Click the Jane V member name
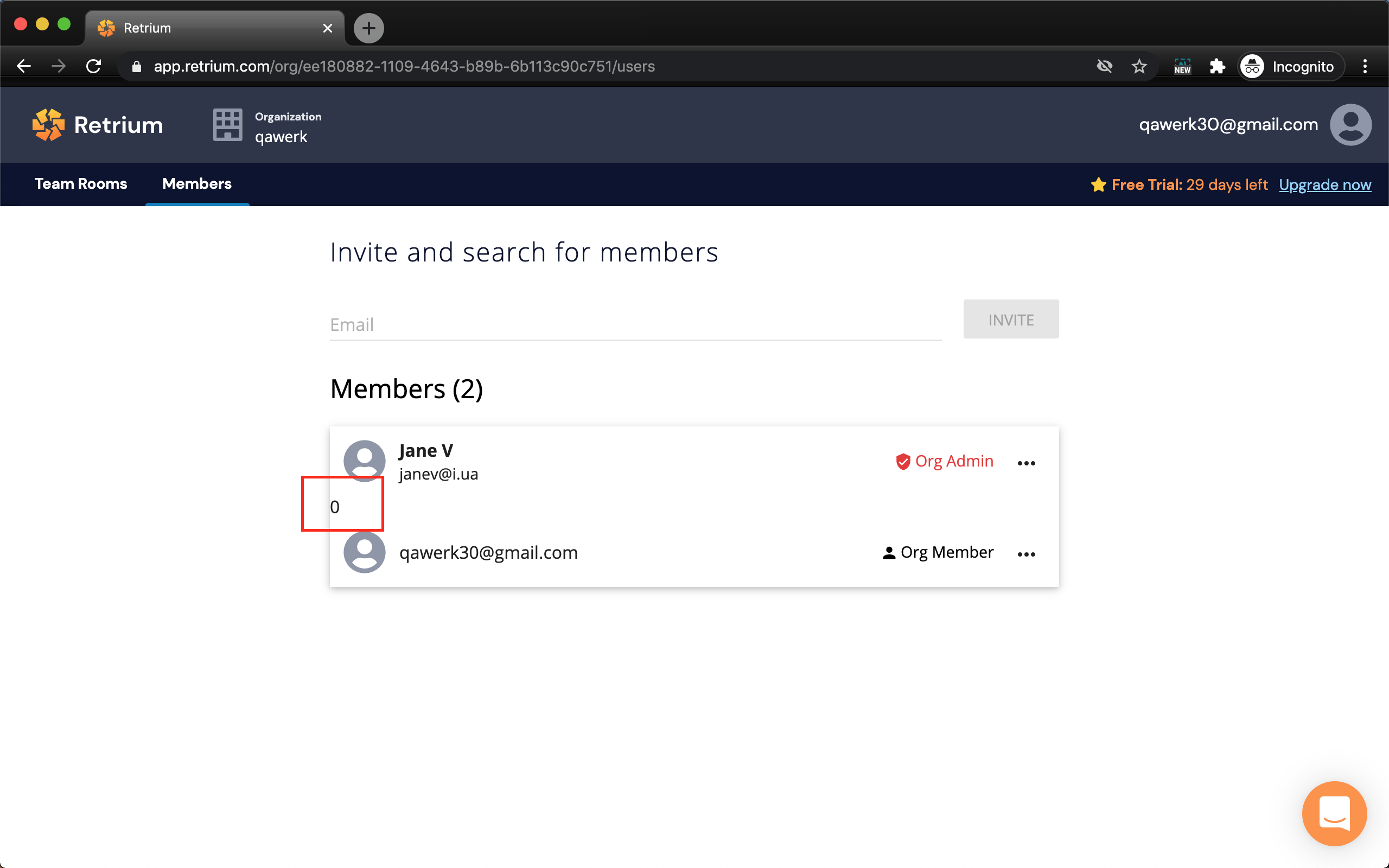 point(426,451)
